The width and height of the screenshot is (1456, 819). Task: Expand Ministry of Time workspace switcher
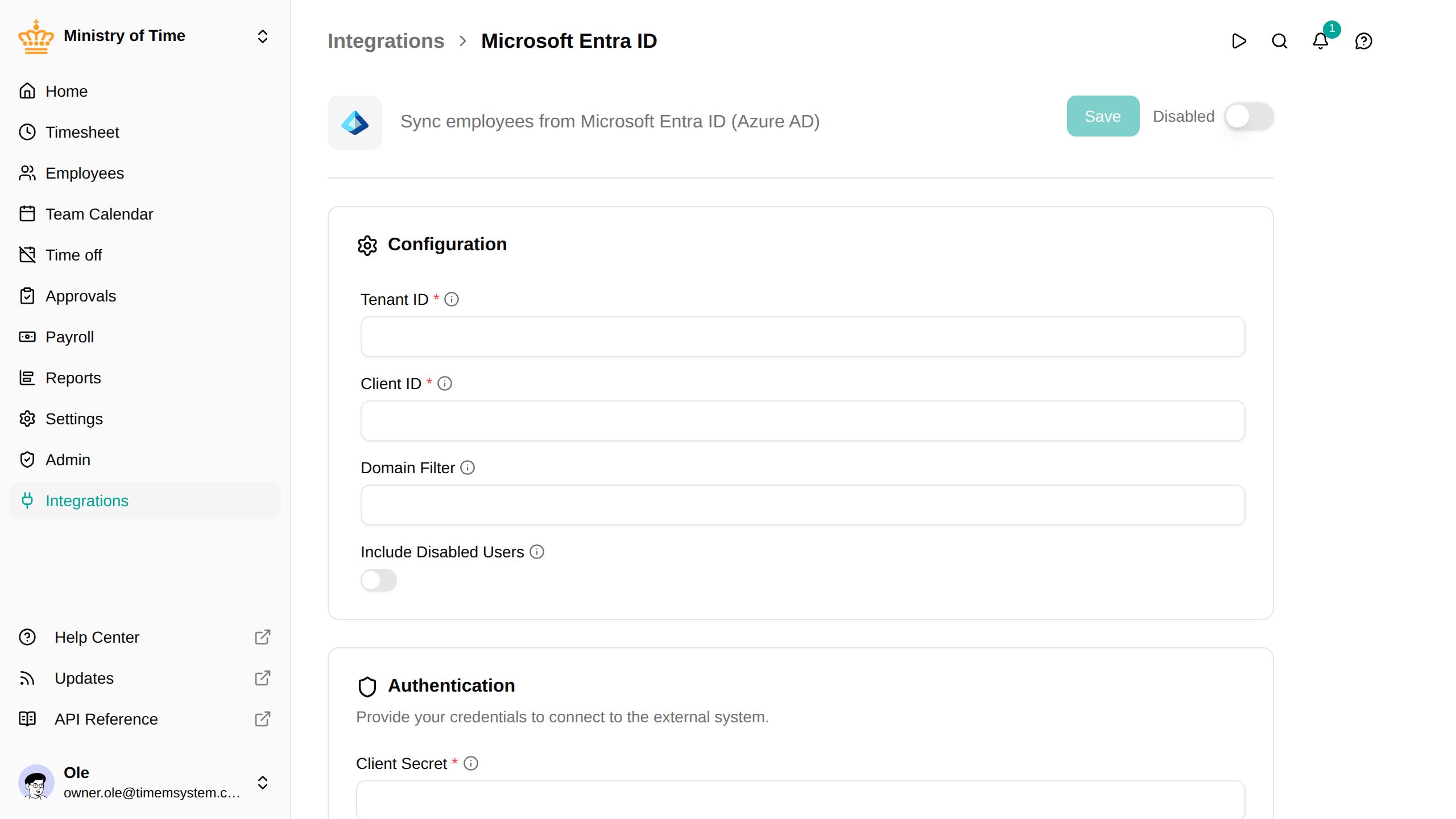[262, 36]
